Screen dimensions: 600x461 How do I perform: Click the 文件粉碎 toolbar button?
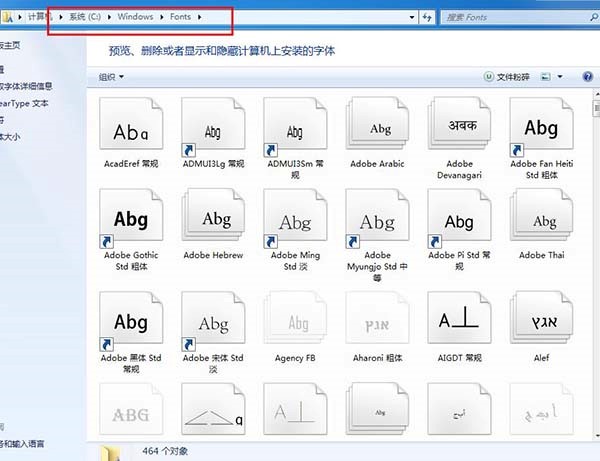[508, 76]
